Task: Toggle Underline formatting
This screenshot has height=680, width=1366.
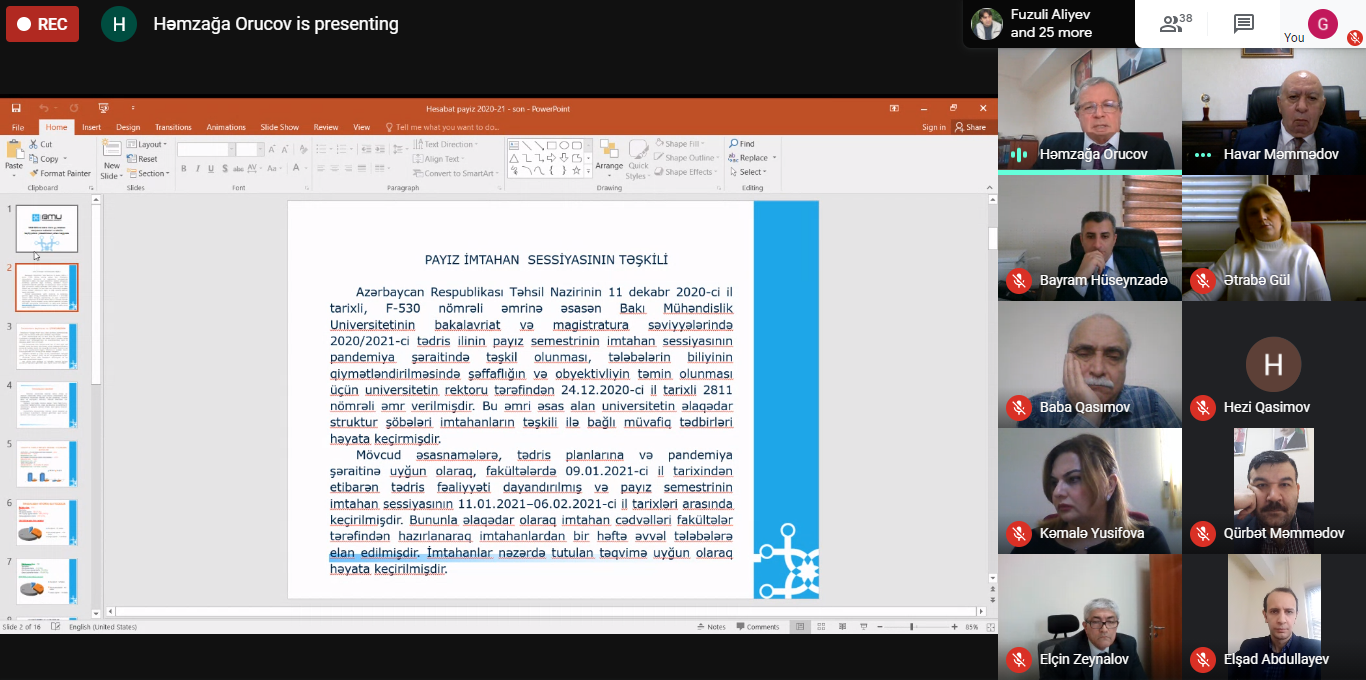Action: [x=210, y=169]
